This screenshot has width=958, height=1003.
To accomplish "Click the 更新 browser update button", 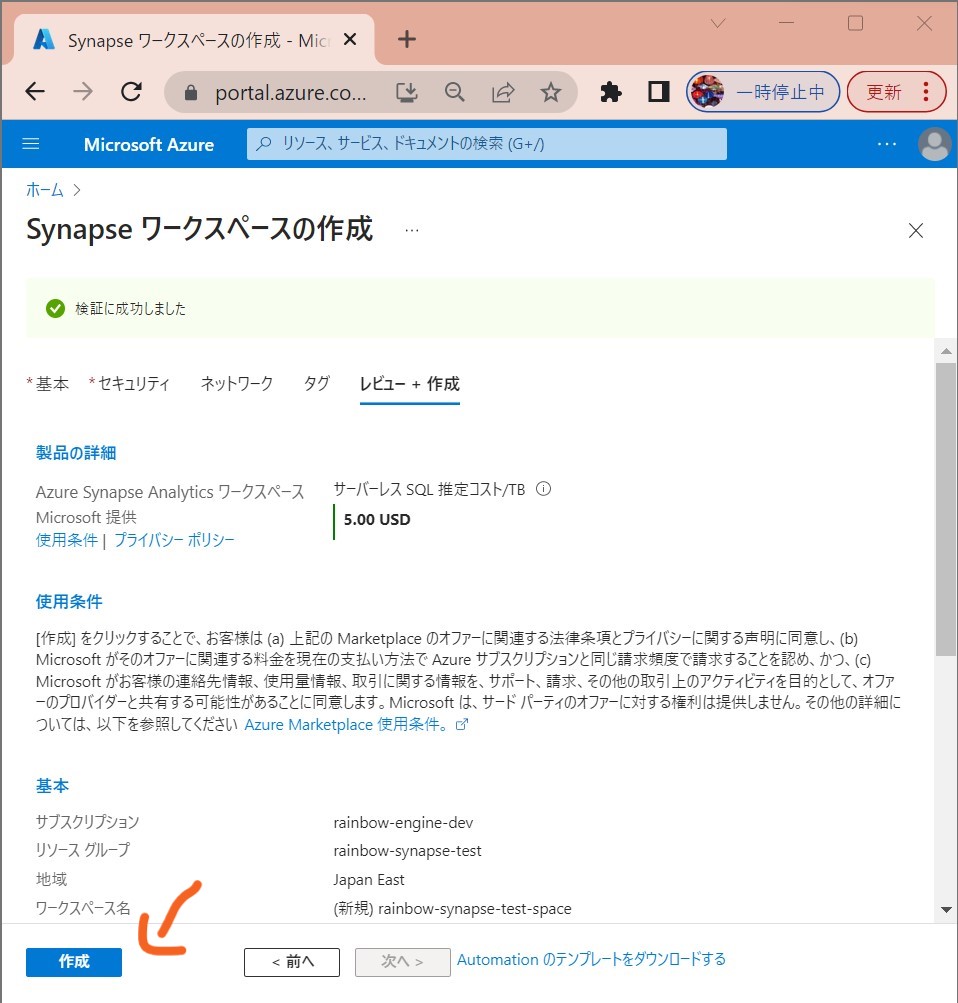I will pyautogui.click(x=896, y=92).
